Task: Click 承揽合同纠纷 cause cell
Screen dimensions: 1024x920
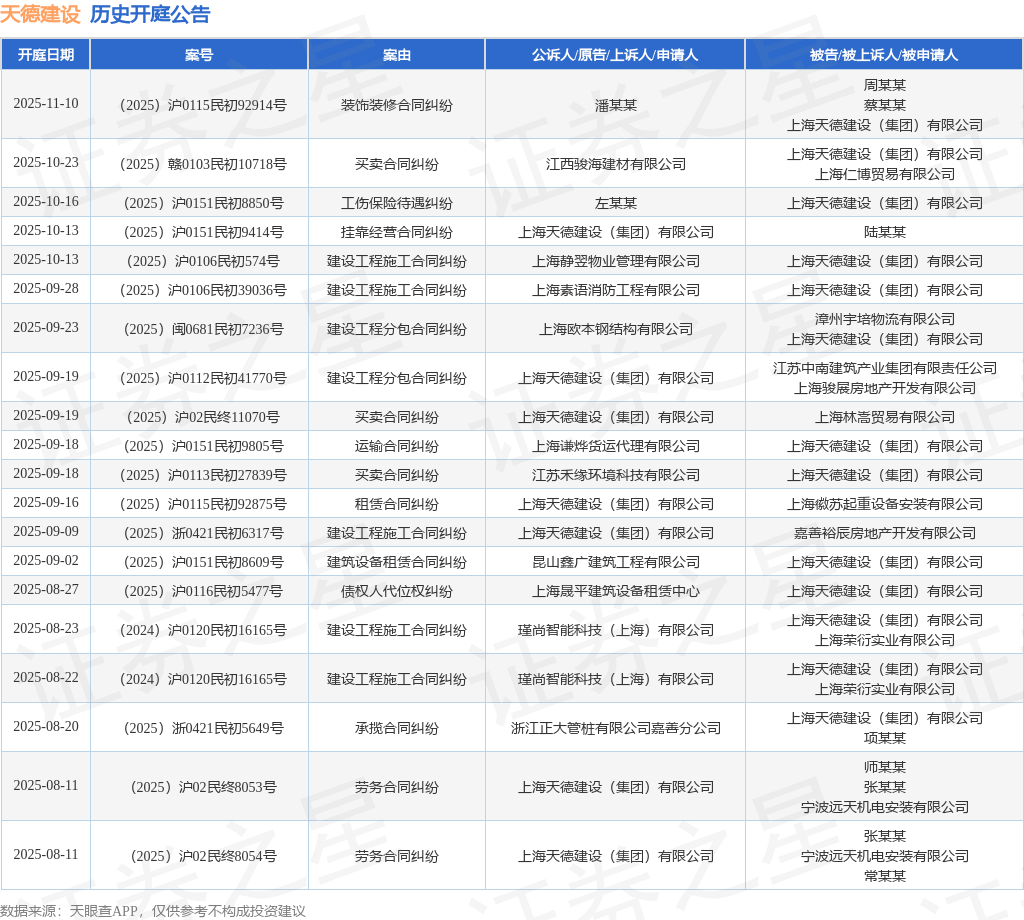Action: (396, 728)
